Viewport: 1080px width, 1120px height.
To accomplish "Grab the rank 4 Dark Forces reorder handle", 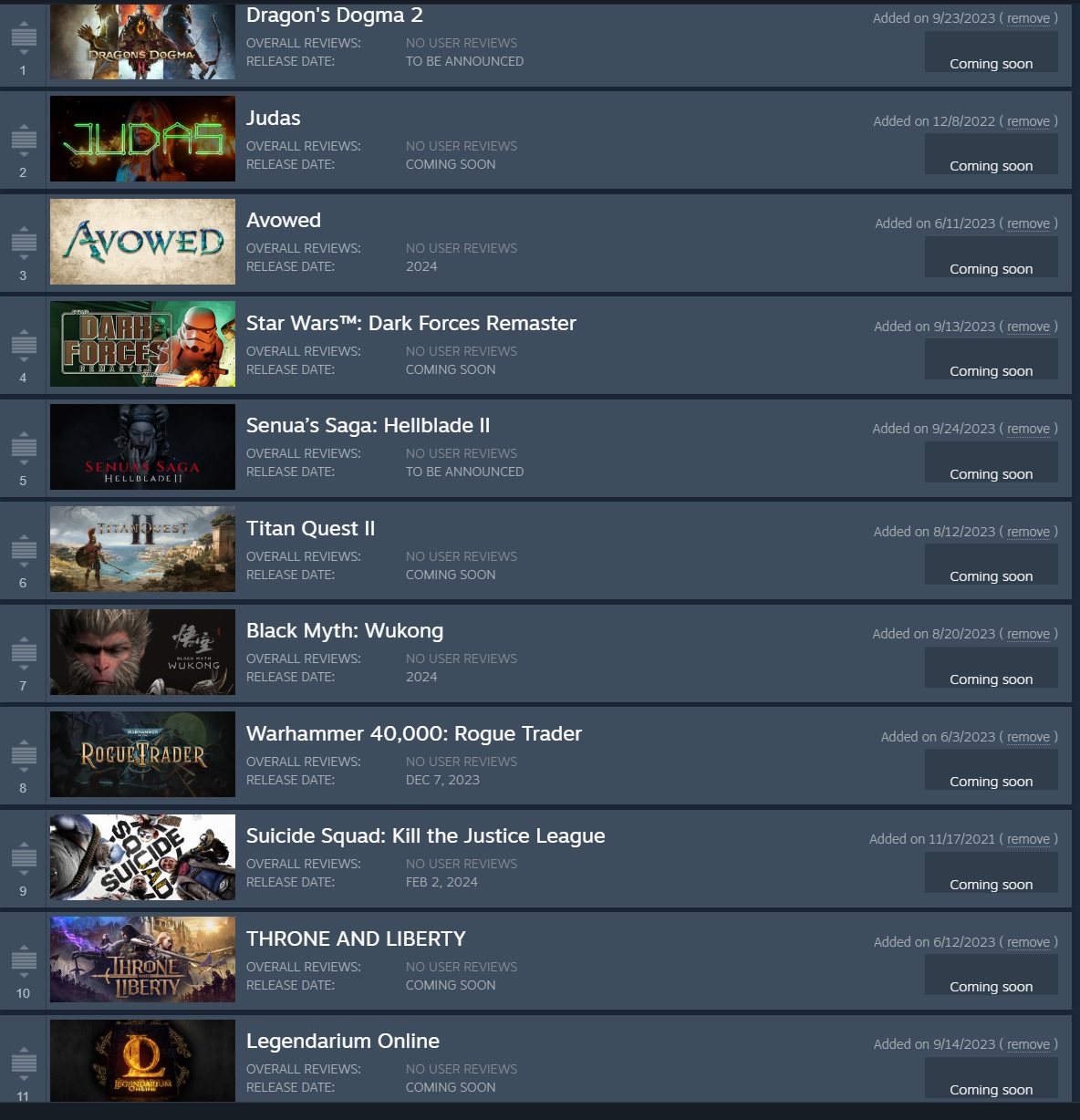I will 24,345.
